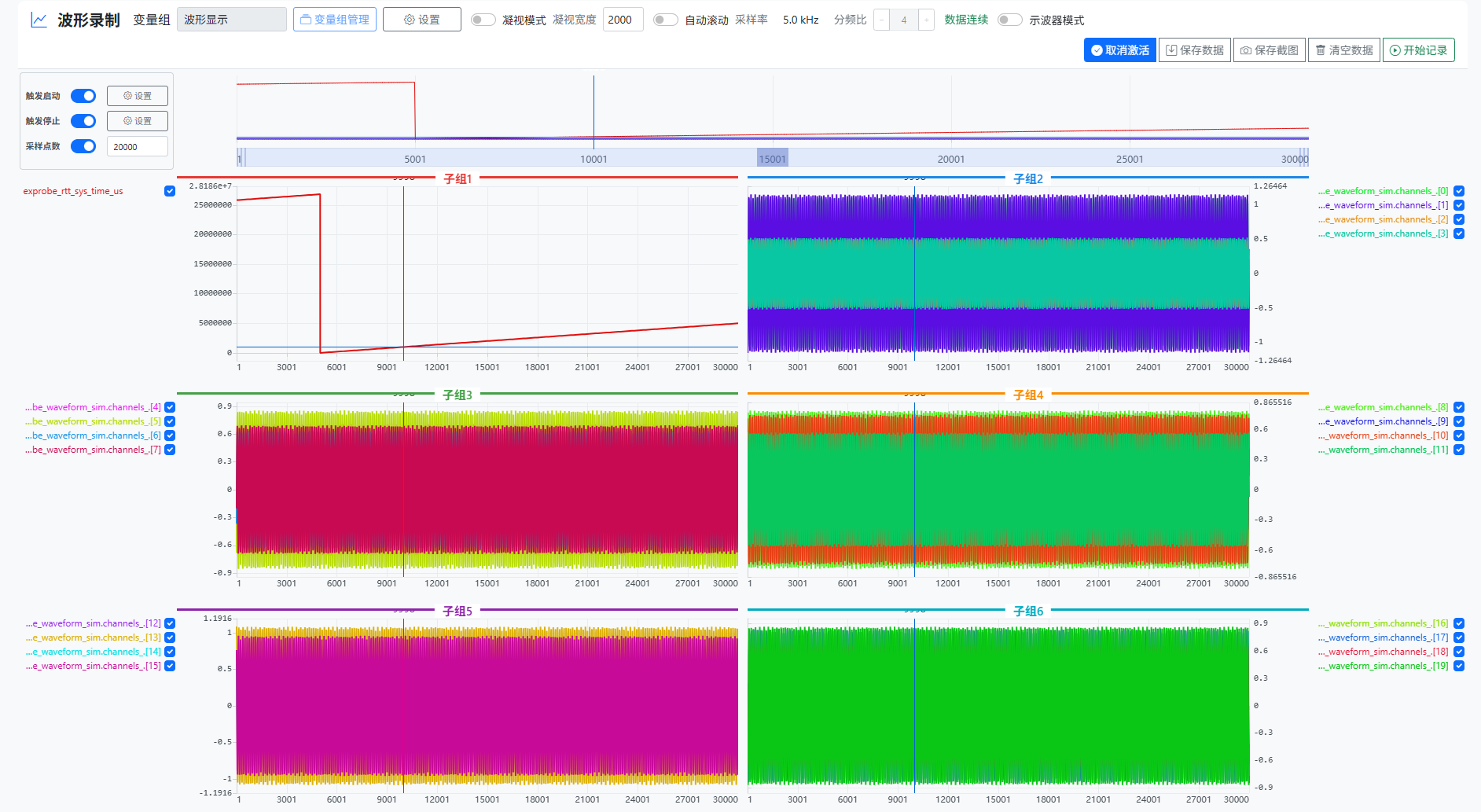Uncheck the channels_[18] checkbox
1481x812 pixels.
click(1459, 652)
